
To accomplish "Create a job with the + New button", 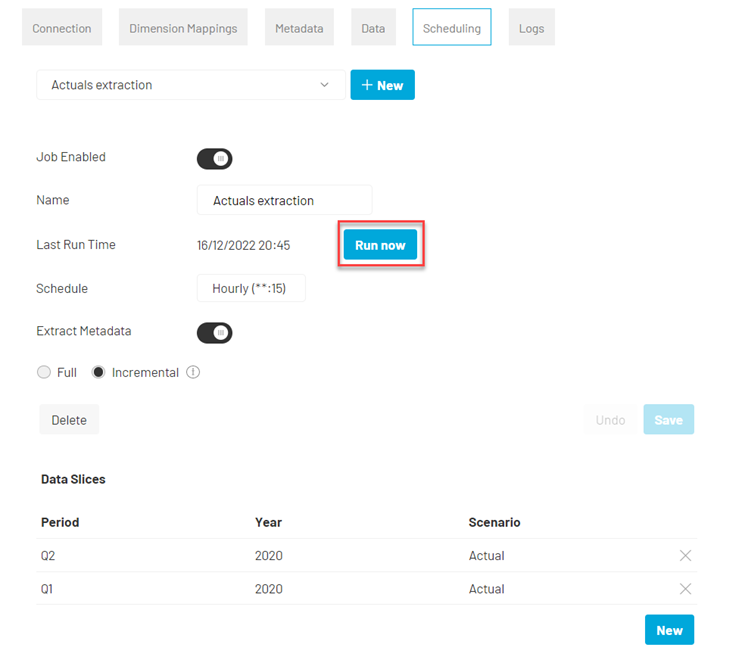I will click(x=382, y=85).
